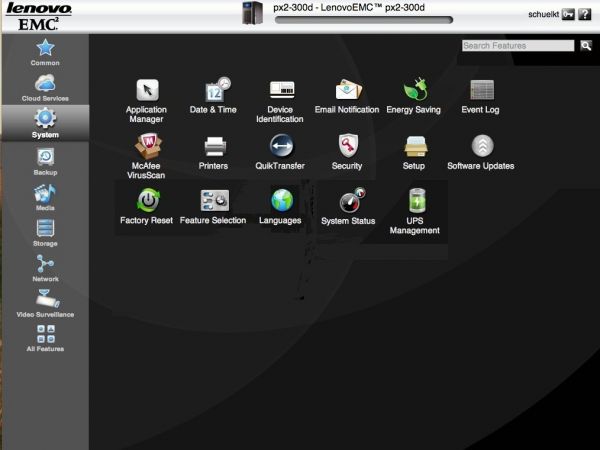This screenshot has height=450, width=600.
Task: Open Software Updates
Action: pyautogui.click(x=481, y=152)
